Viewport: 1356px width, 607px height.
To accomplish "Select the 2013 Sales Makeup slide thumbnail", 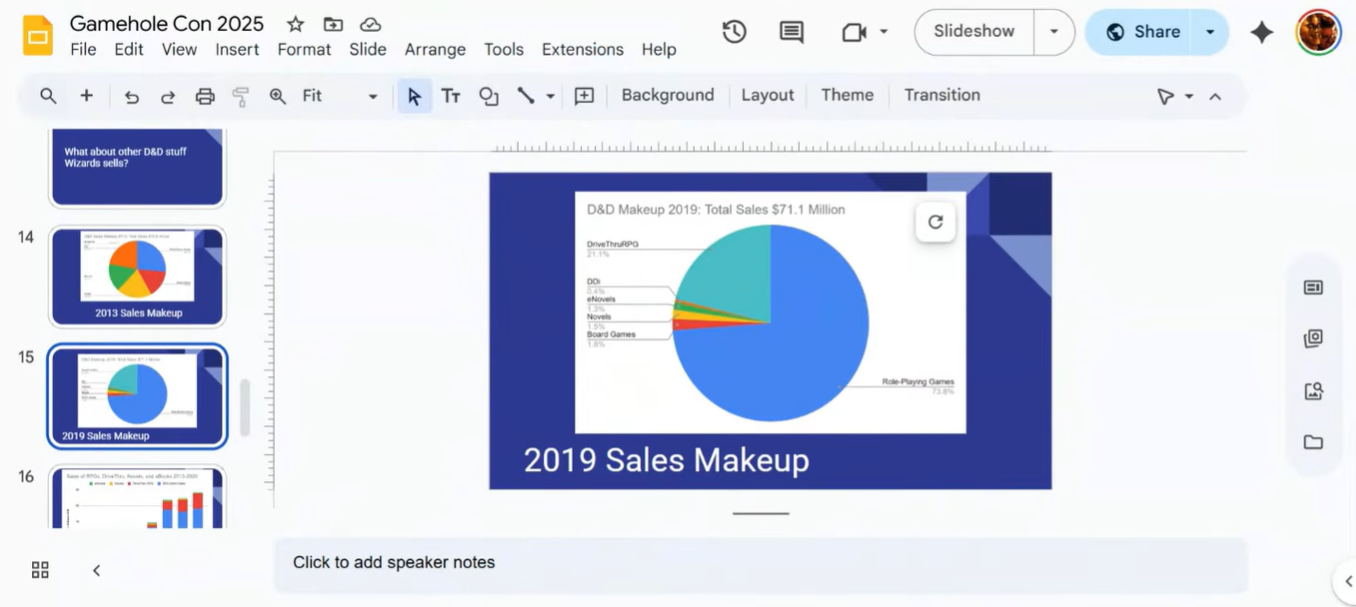I will (x=138, y=276).
